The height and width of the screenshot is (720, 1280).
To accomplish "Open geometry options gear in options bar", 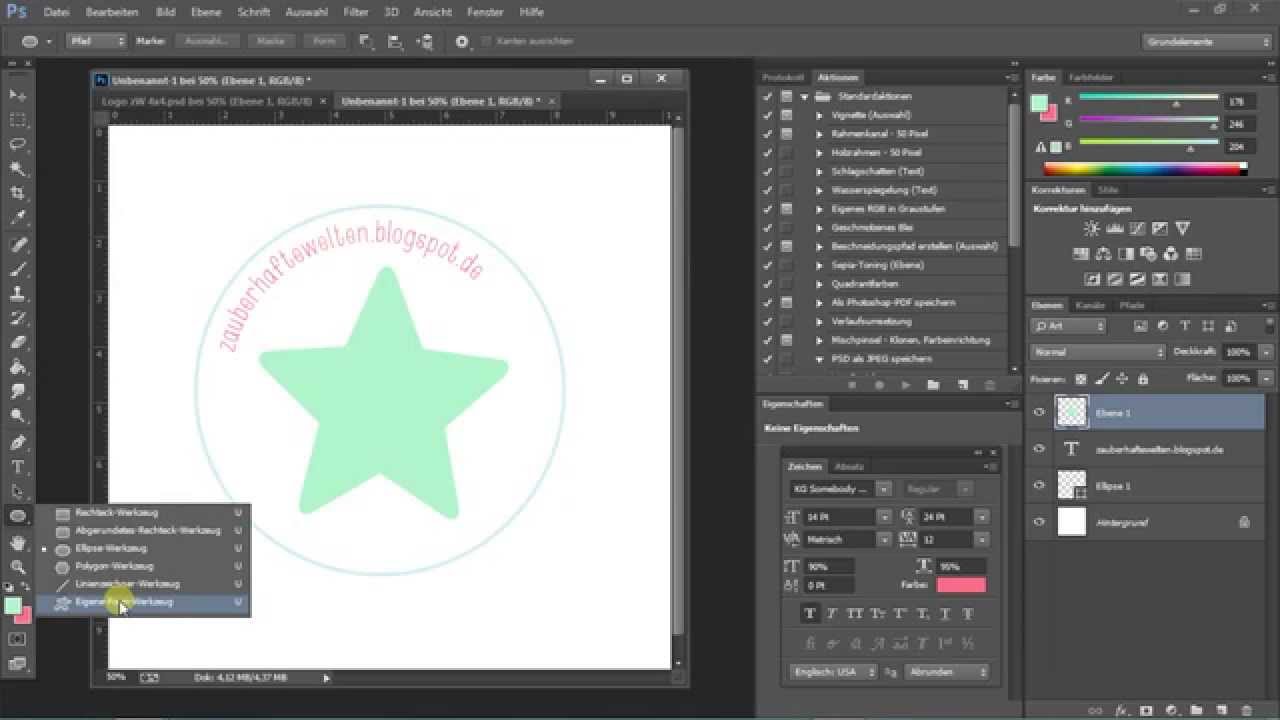I will pyautogui.click(x=462, y=42).
